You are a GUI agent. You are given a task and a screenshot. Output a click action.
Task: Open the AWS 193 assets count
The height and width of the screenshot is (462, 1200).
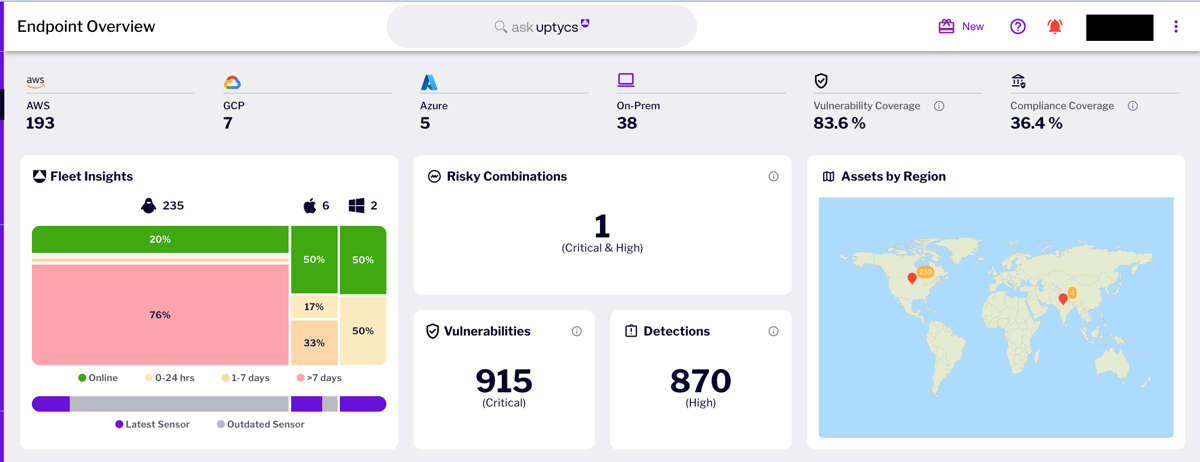pyautogui.click(x=40, y=123)
